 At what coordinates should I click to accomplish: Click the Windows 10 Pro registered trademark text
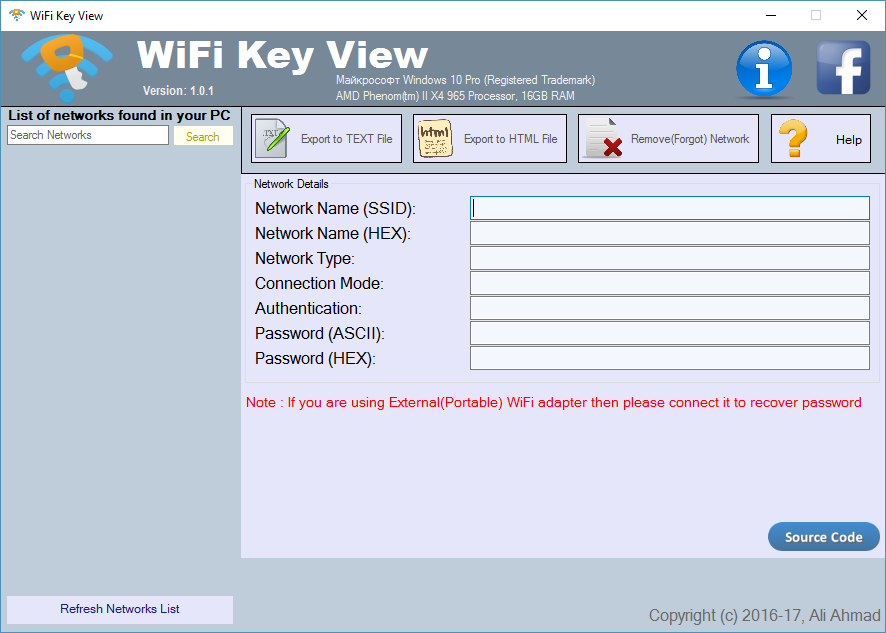[466, 80]
